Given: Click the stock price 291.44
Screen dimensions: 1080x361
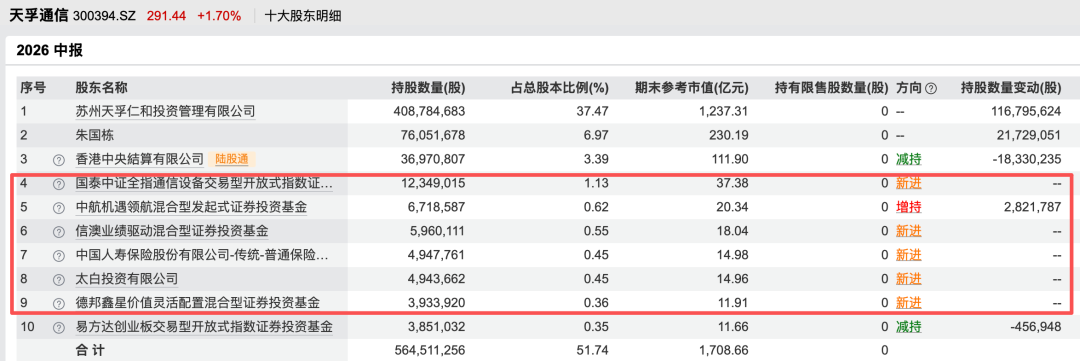Looking at the screenshot, I should 166,15.
